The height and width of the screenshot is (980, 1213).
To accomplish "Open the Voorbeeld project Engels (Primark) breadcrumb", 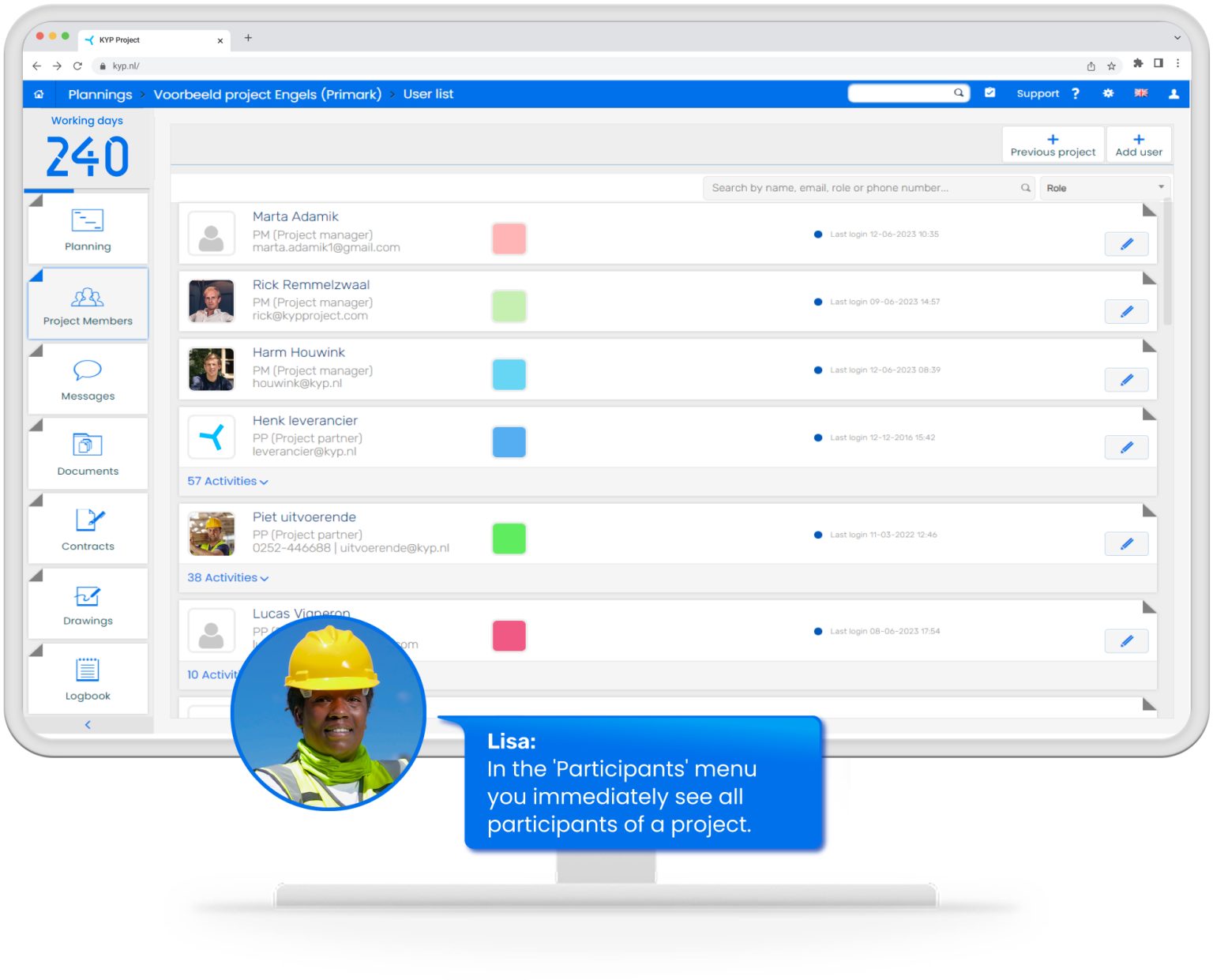I will [x=269, y=94].
